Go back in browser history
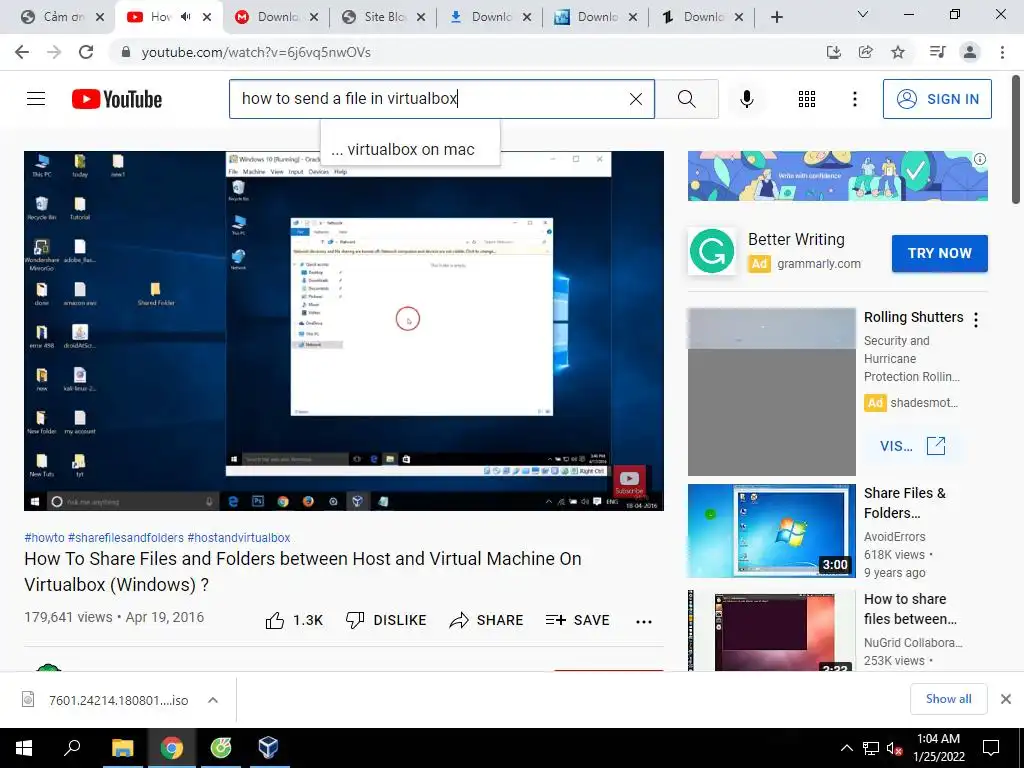1024x768 pixels. click(x=22, y=52)
